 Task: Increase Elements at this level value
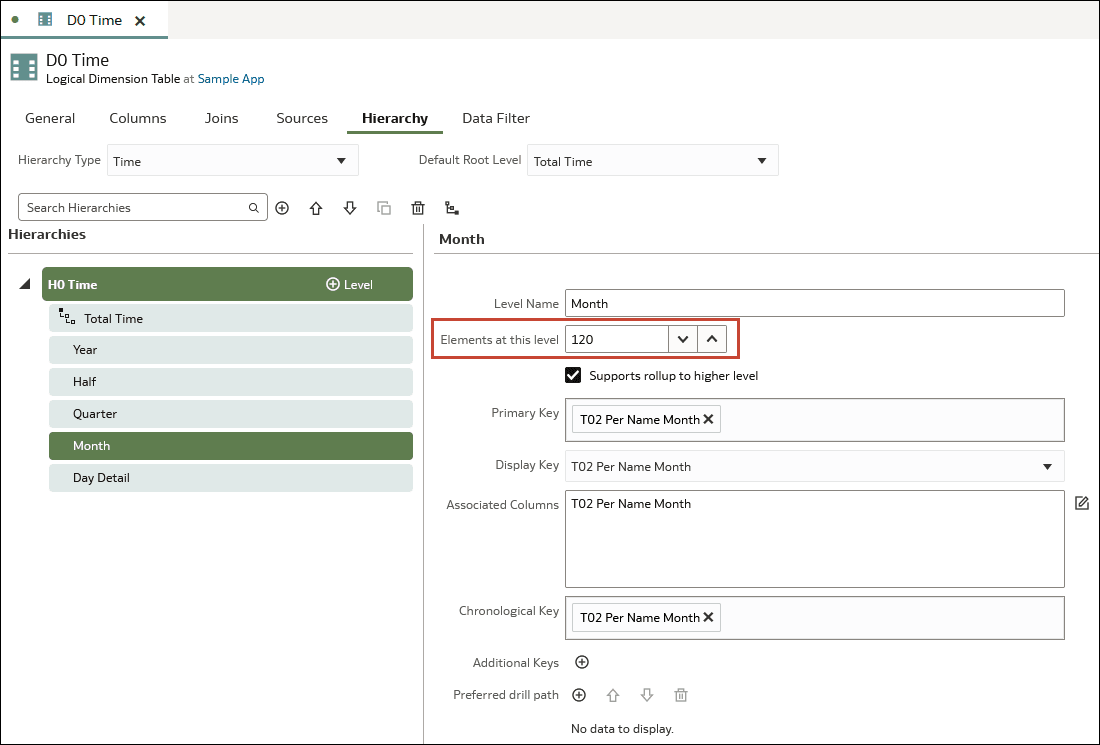pyautogui.click(x=711, y=339)
